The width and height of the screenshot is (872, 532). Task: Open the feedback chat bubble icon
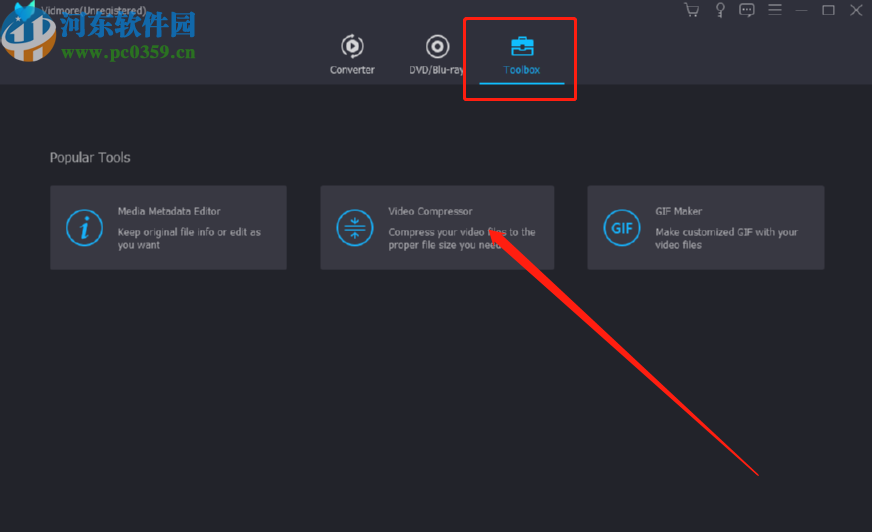[x=746, y=10]
